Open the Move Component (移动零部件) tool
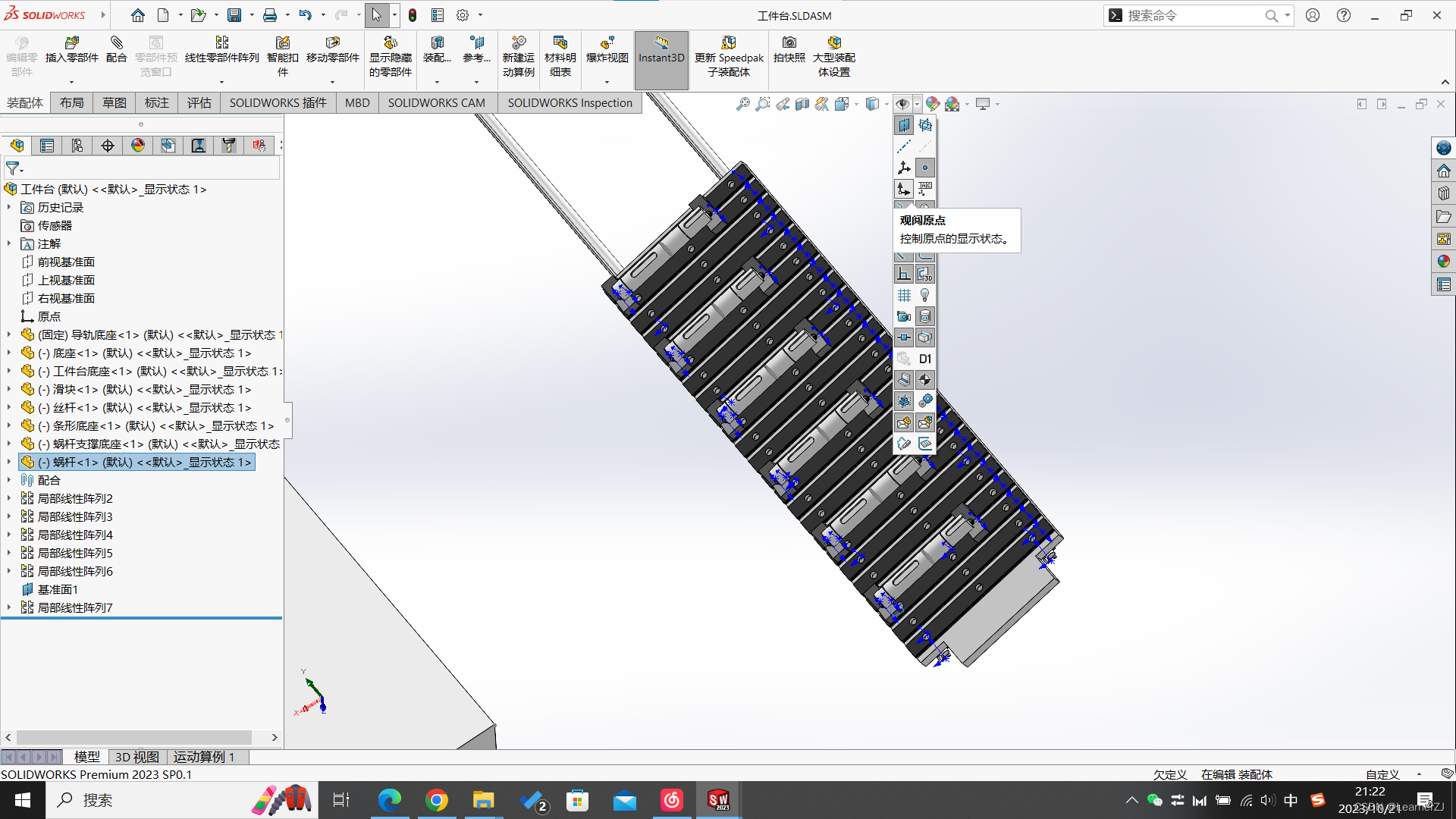 point(332,49)
